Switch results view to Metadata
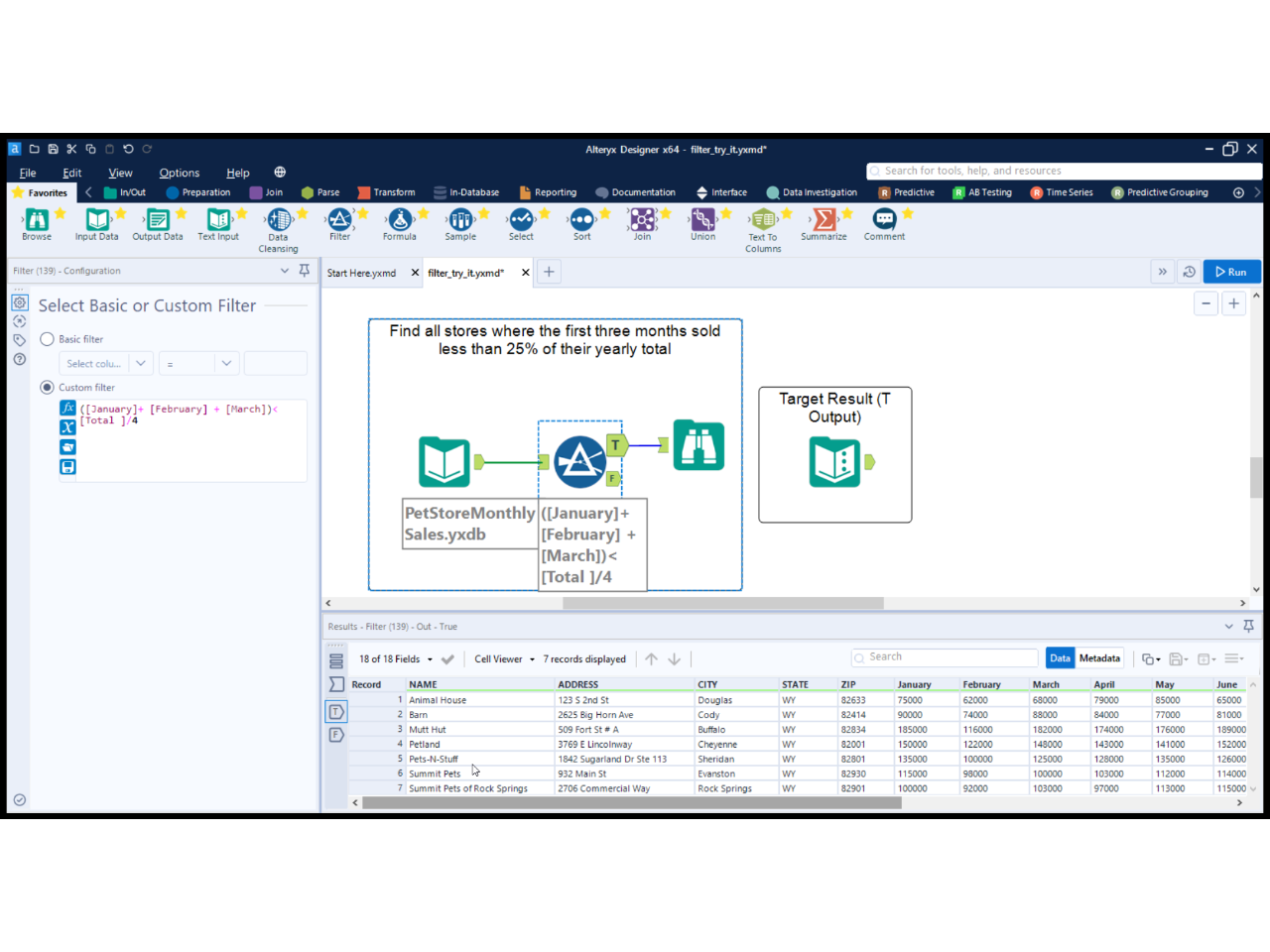The image size is (1270, 952). [1099, 657]
